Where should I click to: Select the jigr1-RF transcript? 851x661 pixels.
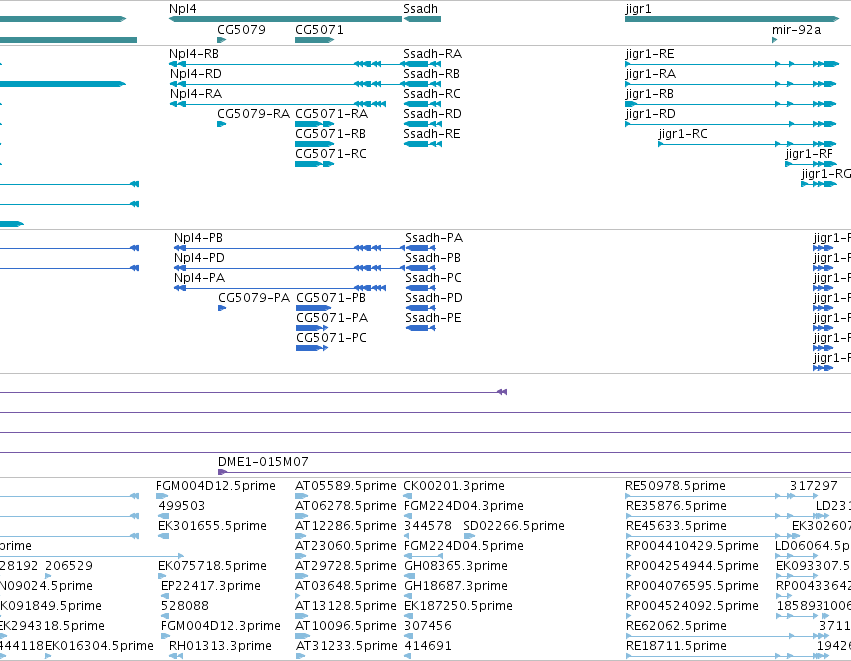809,154
